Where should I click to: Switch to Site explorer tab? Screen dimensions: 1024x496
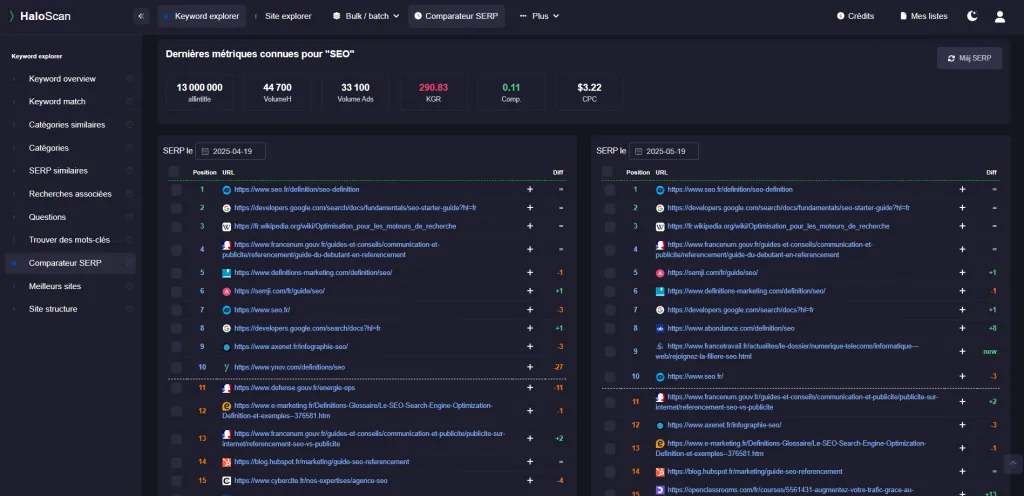pyautogui.click(x=283, y=16)
